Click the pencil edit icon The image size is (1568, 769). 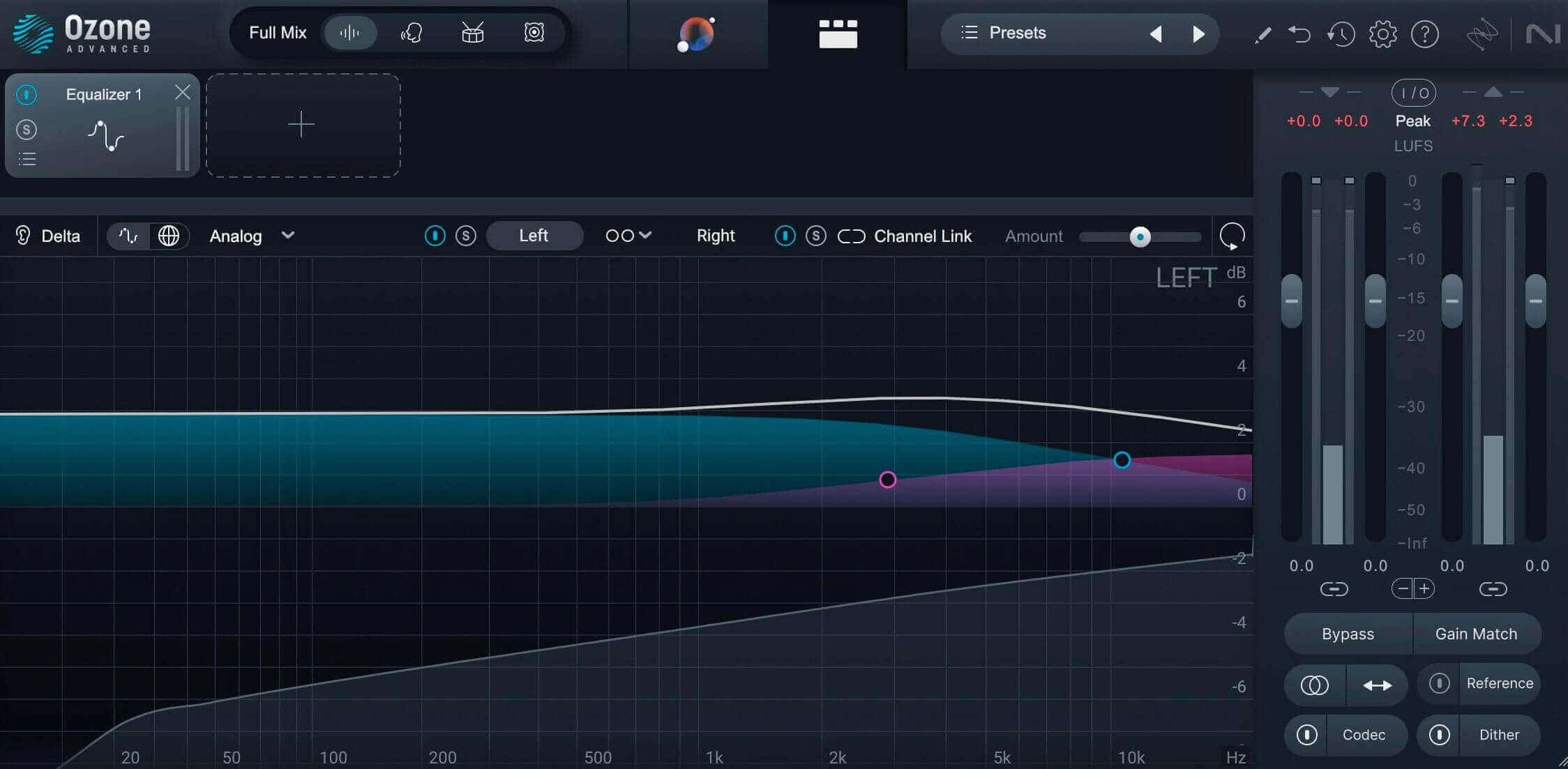pyautogui.click(x=1262, y=34)
